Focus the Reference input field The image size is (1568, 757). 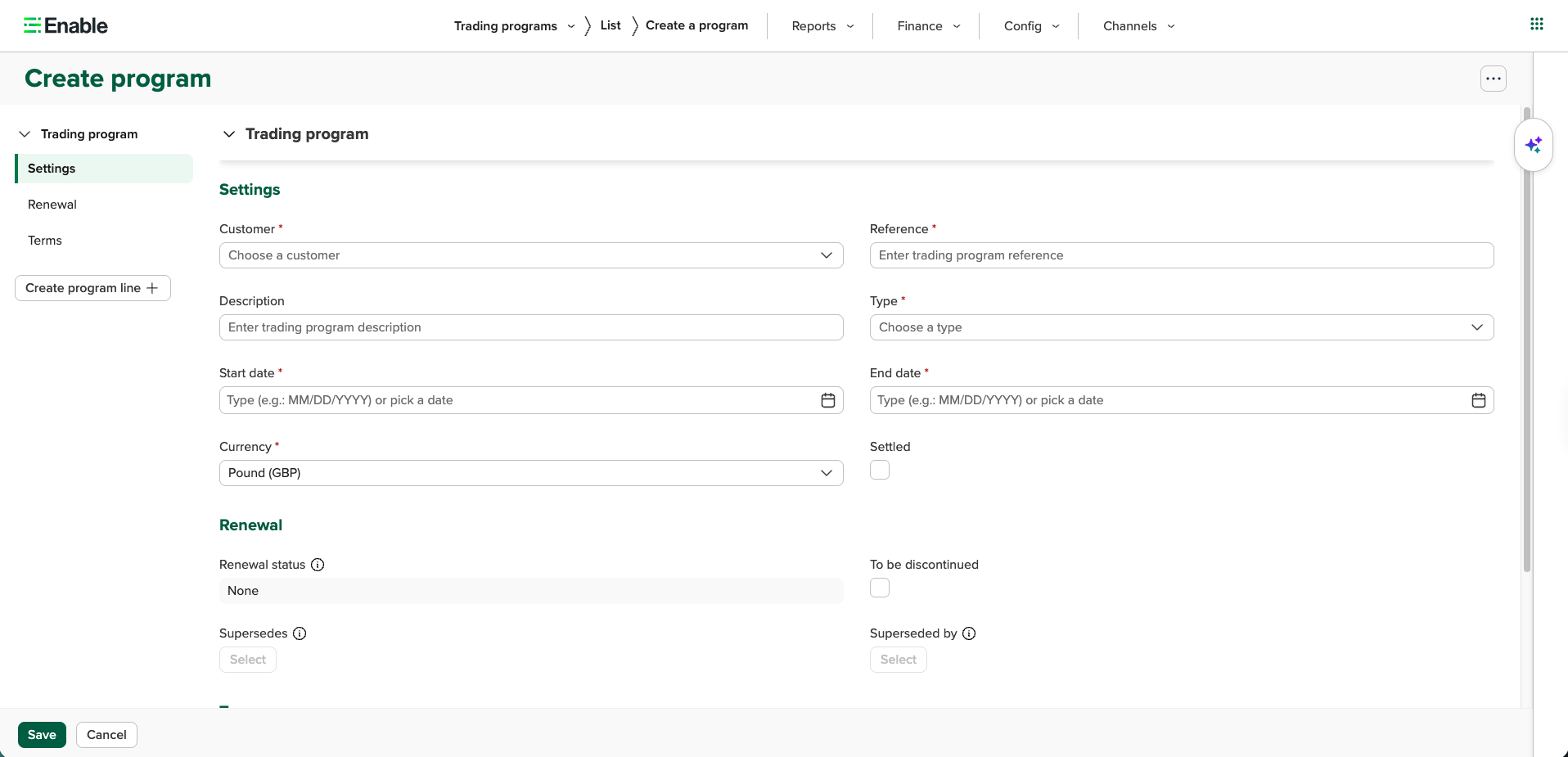click(x=1182, y=255)
